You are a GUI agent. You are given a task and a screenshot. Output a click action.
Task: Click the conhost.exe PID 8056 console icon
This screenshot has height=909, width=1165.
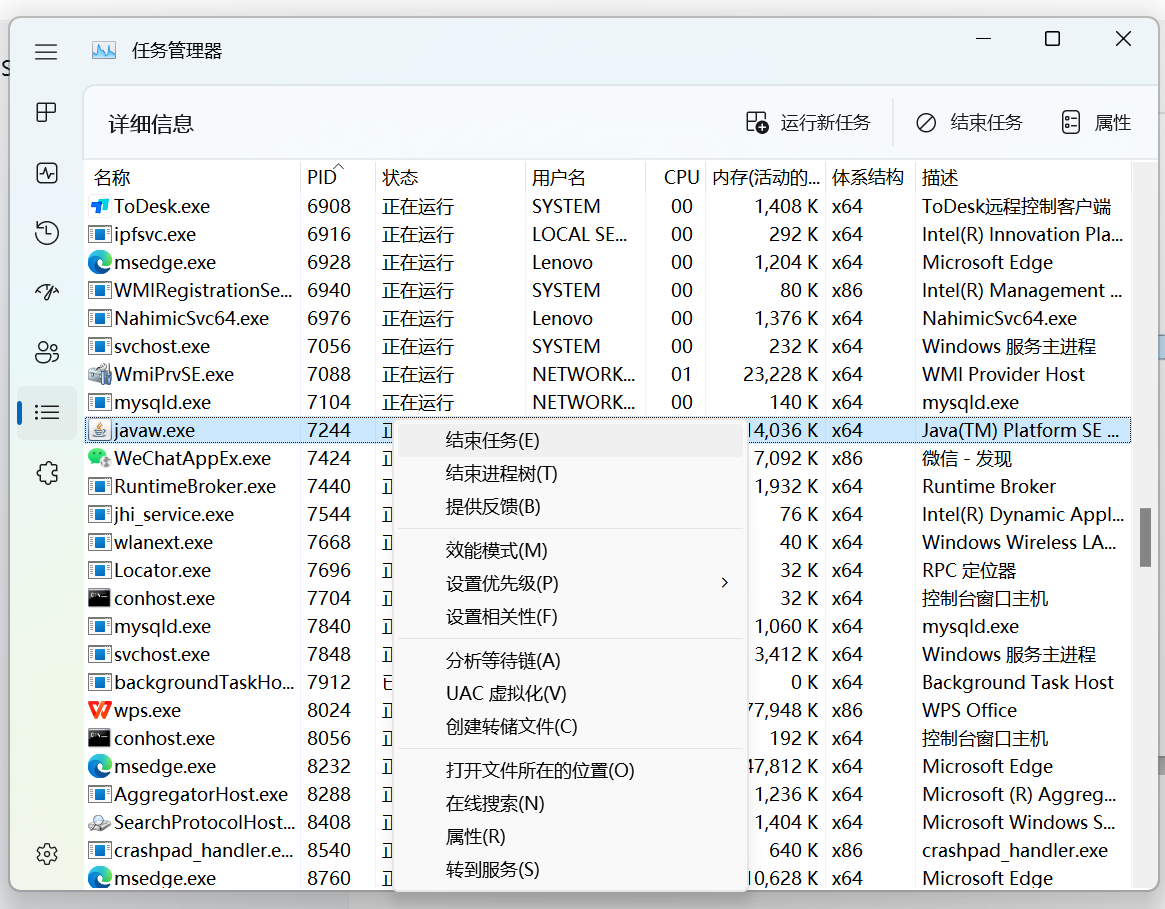point(100,738)
